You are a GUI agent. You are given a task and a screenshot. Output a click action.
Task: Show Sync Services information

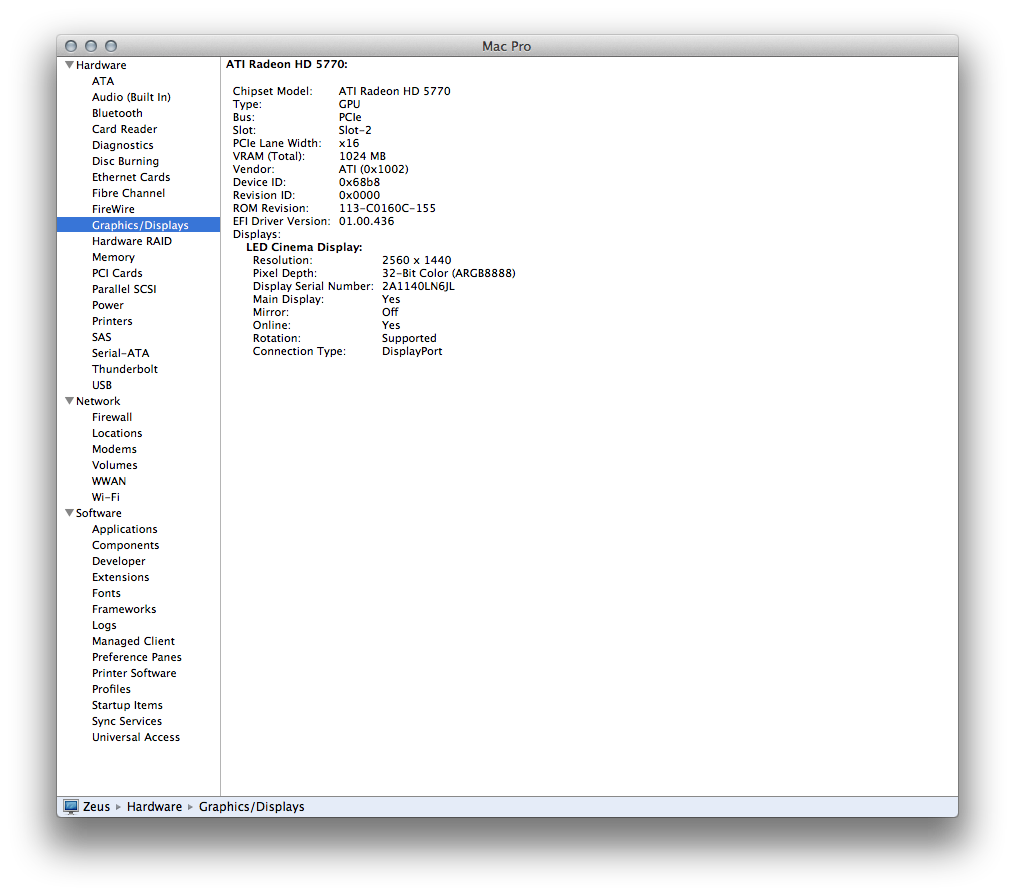pos(127,721)
